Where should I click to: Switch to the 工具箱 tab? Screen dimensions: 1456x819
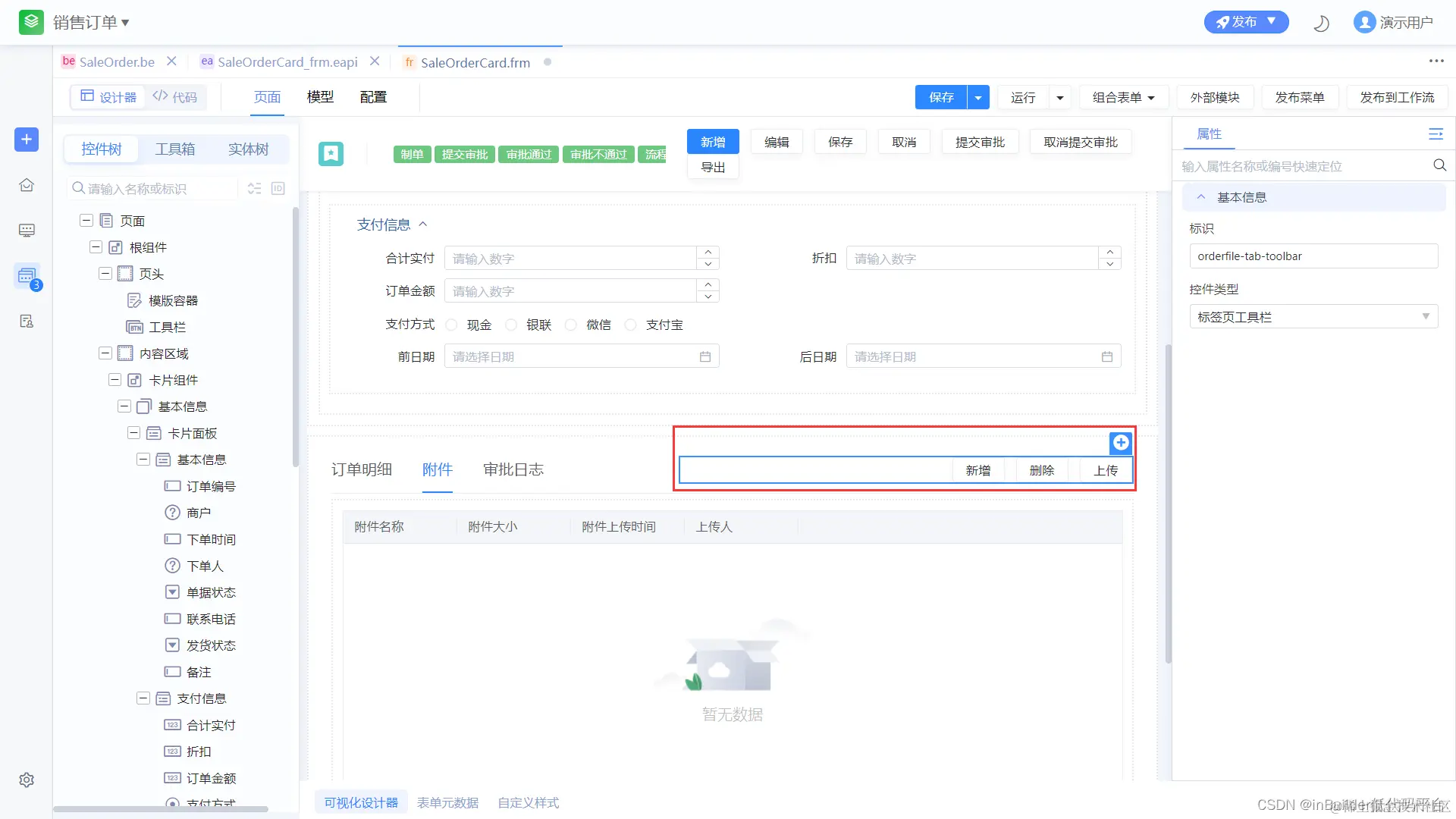pyautogui.click(x=175, y=149)
